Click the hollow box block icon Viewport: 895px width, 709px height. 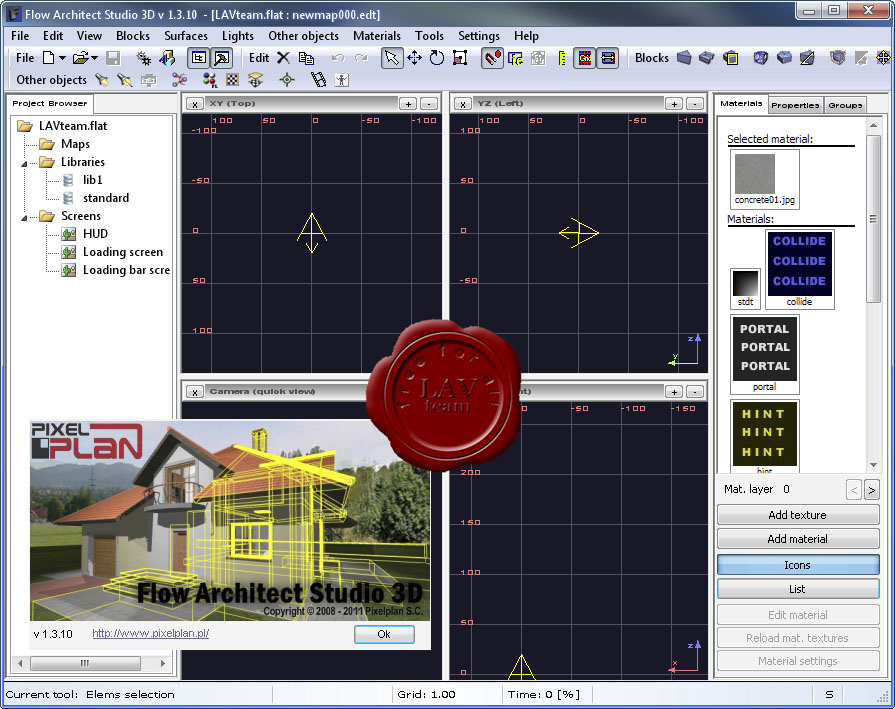pos(707,58)
